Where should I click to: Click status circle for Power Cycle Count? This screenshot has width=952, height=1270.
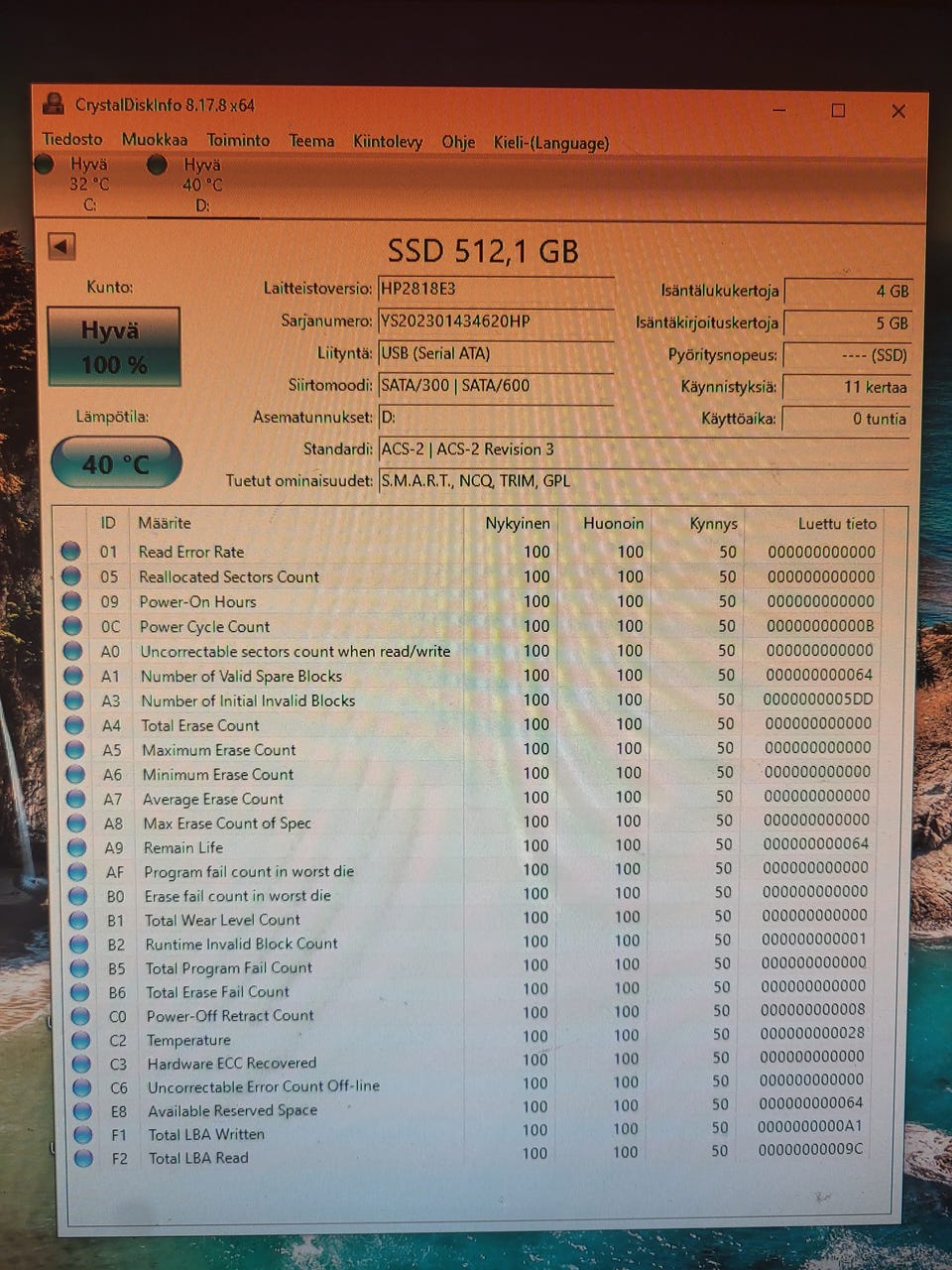click(72, 626)
